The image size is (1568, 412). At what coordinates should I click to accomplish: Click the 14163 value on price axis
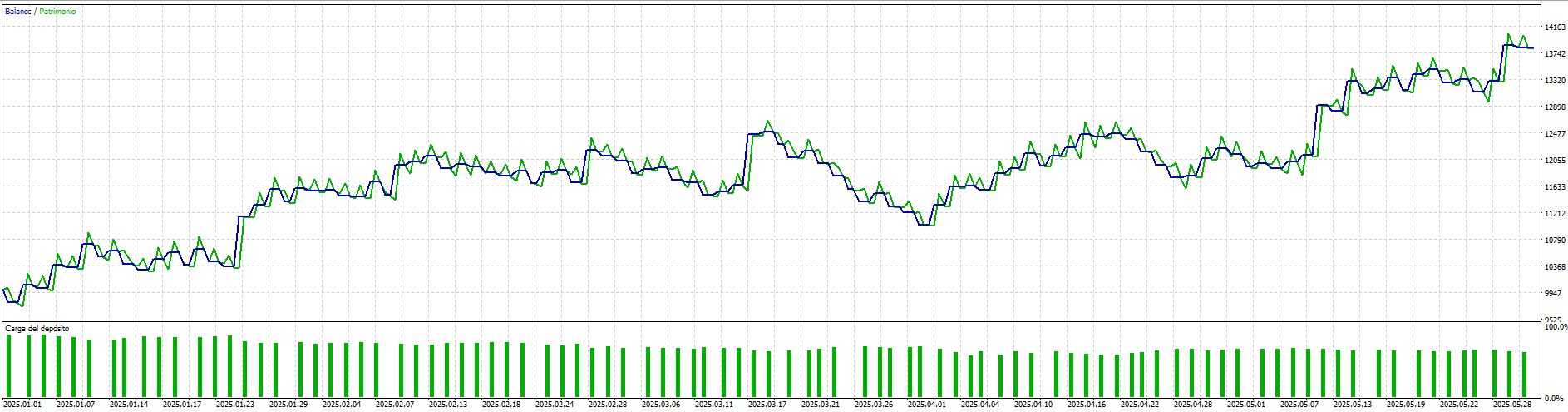click(1555, 27)
